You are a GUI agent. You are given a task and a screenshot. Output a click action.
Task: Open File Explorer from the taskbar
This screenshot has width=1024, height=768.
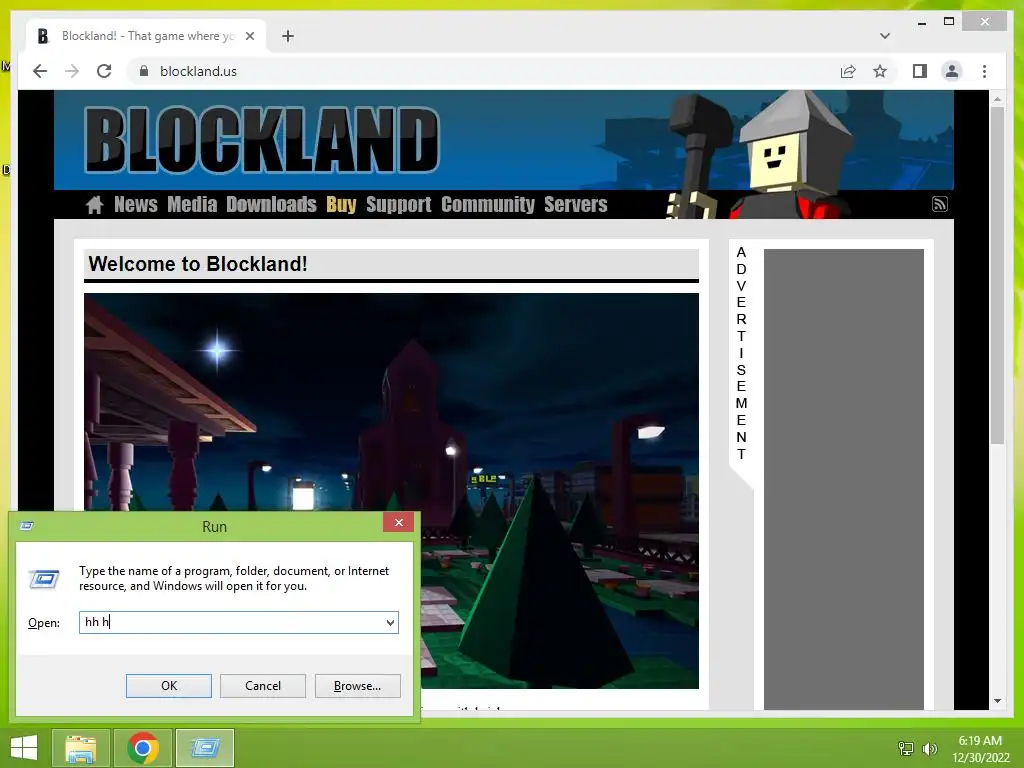tap(81, 748)
